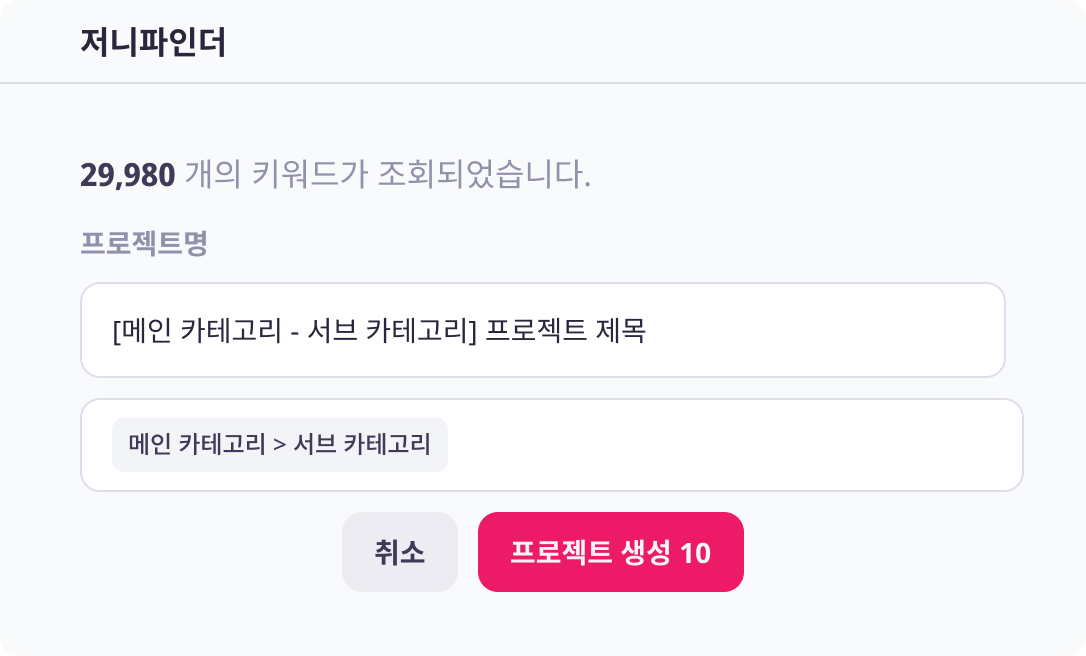Click the 29,980 keyword count number
This screenshot has height=656, width=1086.
pyautogui.click(x=127, y=175)
